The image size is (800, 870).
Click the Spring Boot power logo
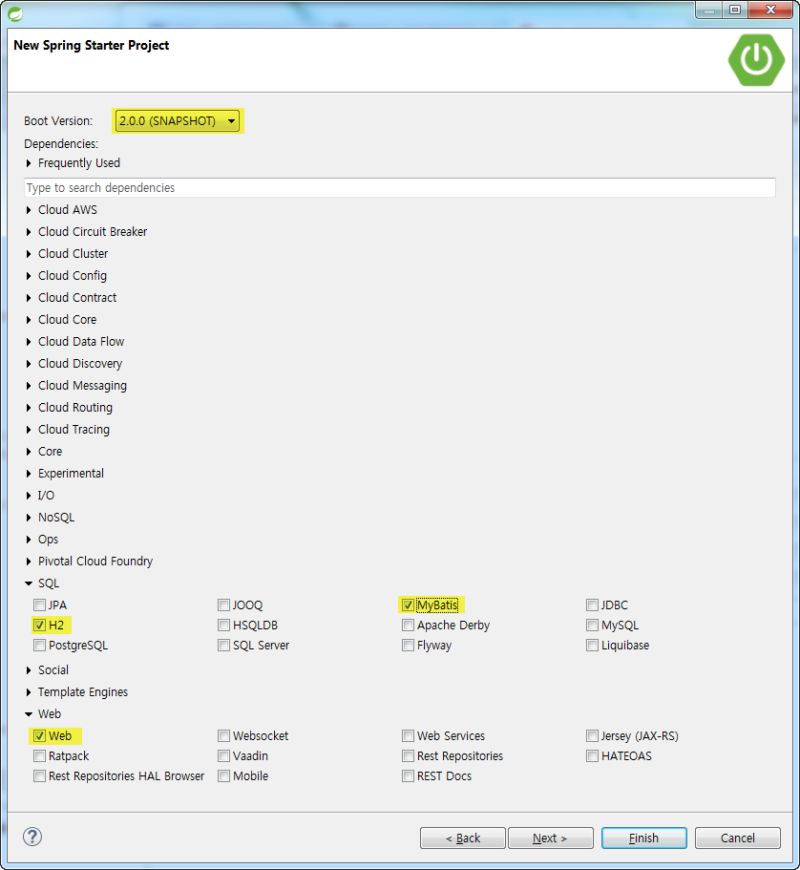(756, 60)
